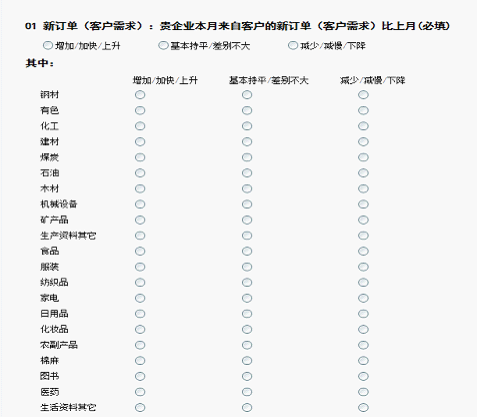This screenshot has height=417, width=478.
Task: Select overall 基本持平/差别不大 radio option
Action: tap(163, 45)
